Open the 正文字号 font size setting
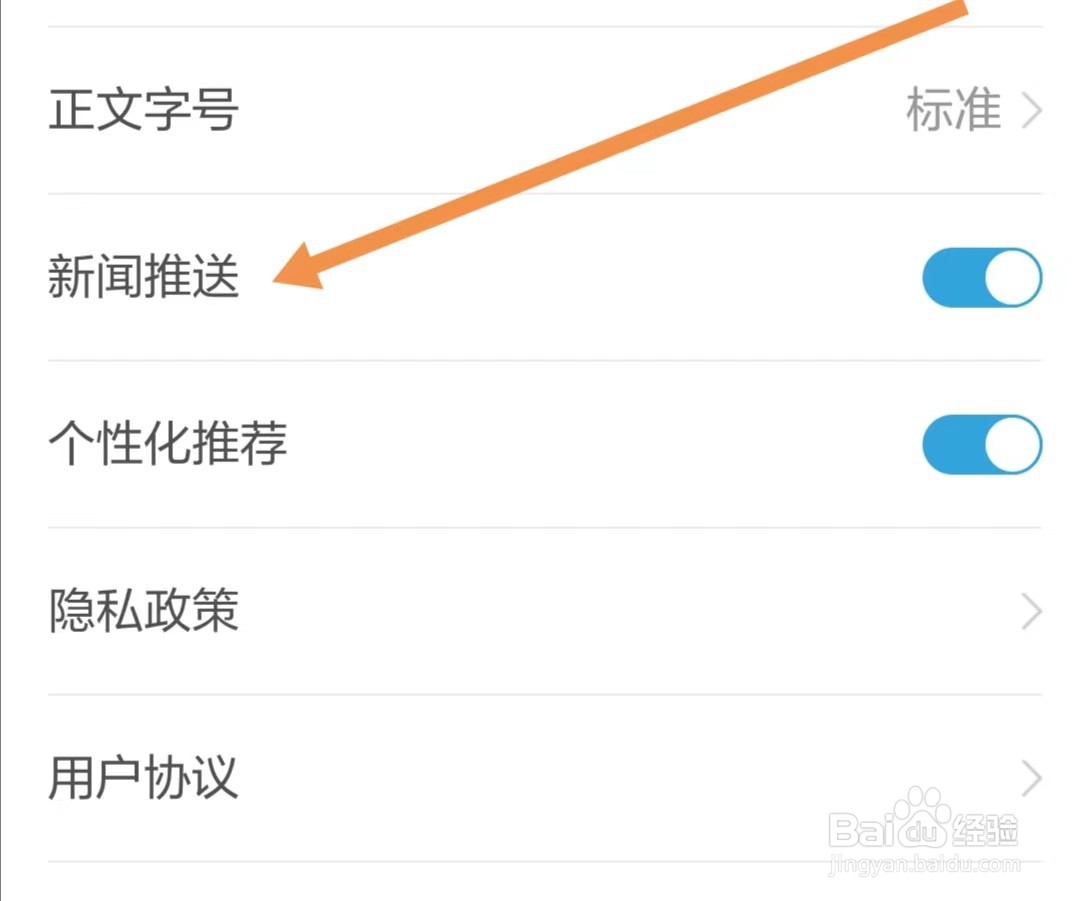 point(545,110)
